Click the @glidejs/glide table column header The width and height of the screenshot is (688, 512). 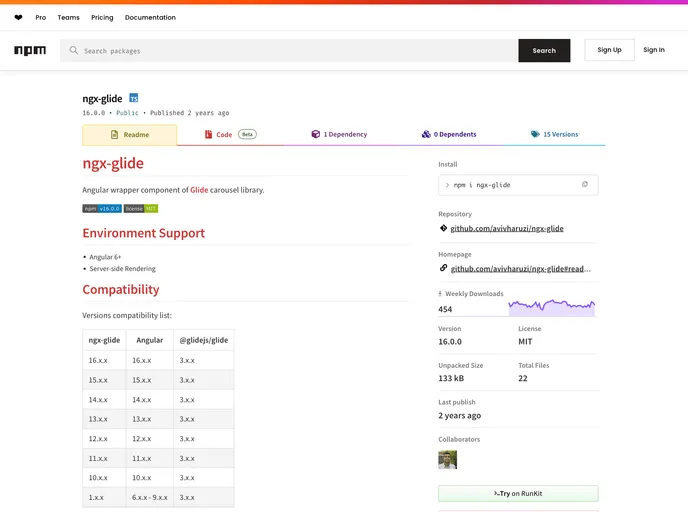coord(204,340)
